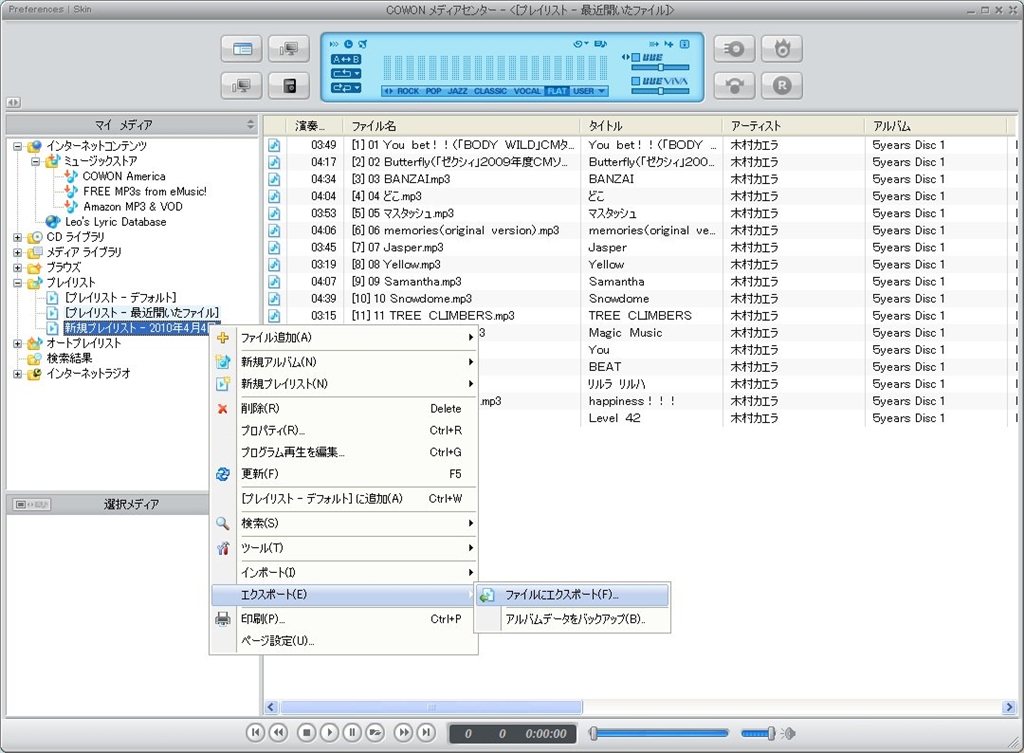Click the playback seek progress slider
The width and height of the screenshot is (1024, 753).
660,733
